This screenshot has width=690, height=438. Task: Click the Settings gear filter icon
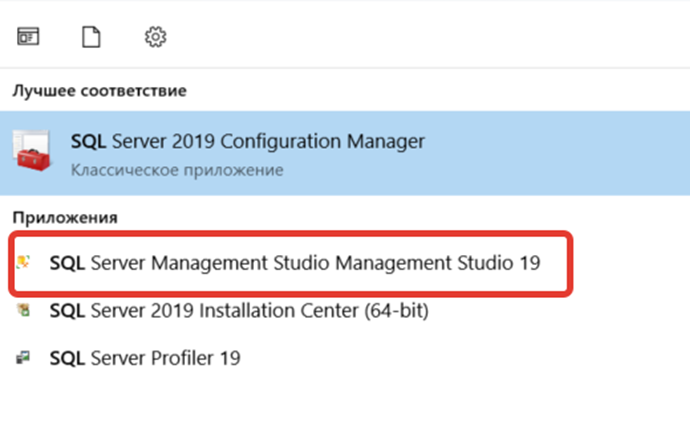(x=155, y=37)
